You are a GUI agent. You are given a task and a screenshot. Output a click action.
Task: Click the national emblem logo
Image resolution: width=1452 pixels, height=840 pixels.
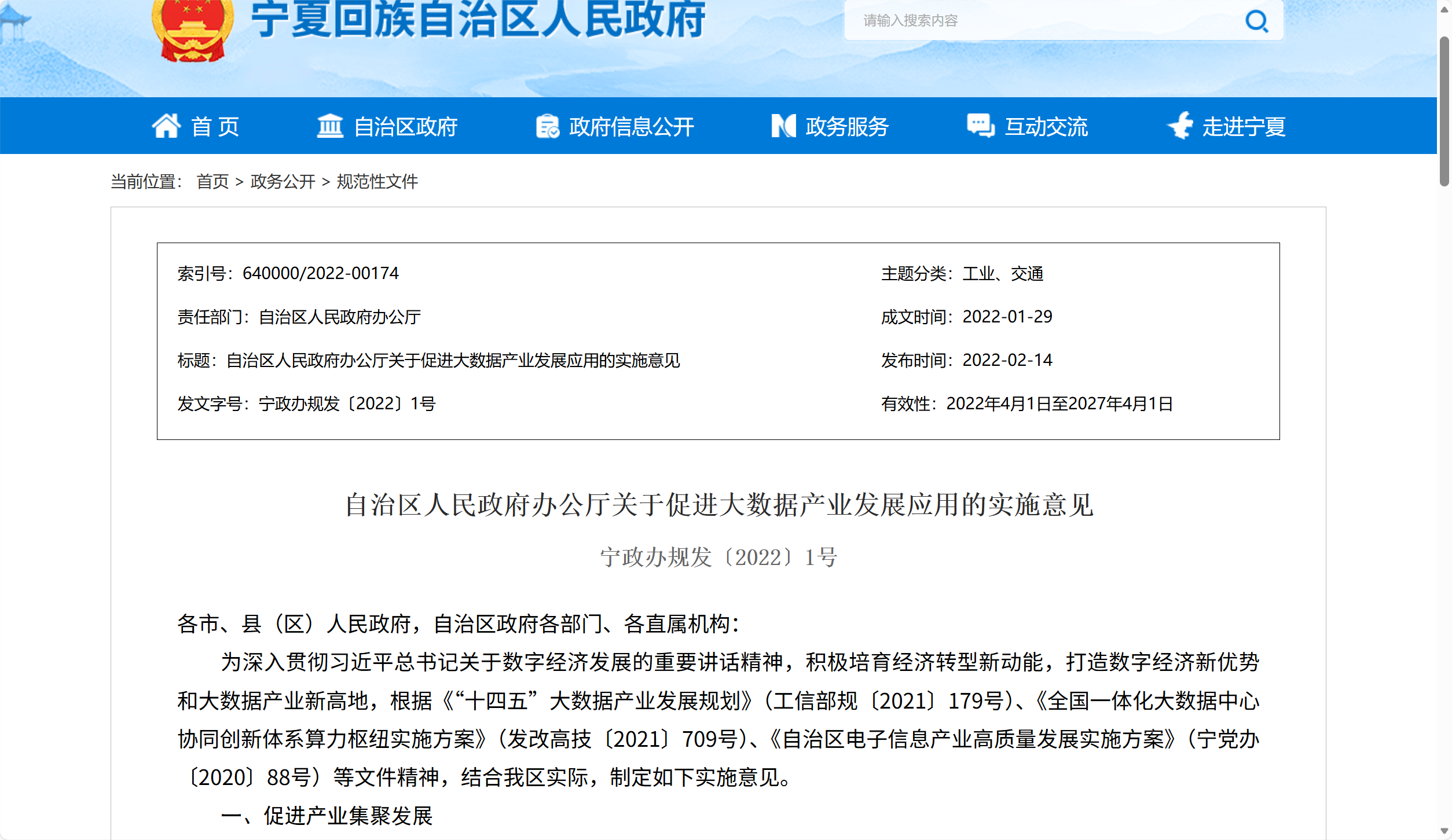[x=192, y=29]
